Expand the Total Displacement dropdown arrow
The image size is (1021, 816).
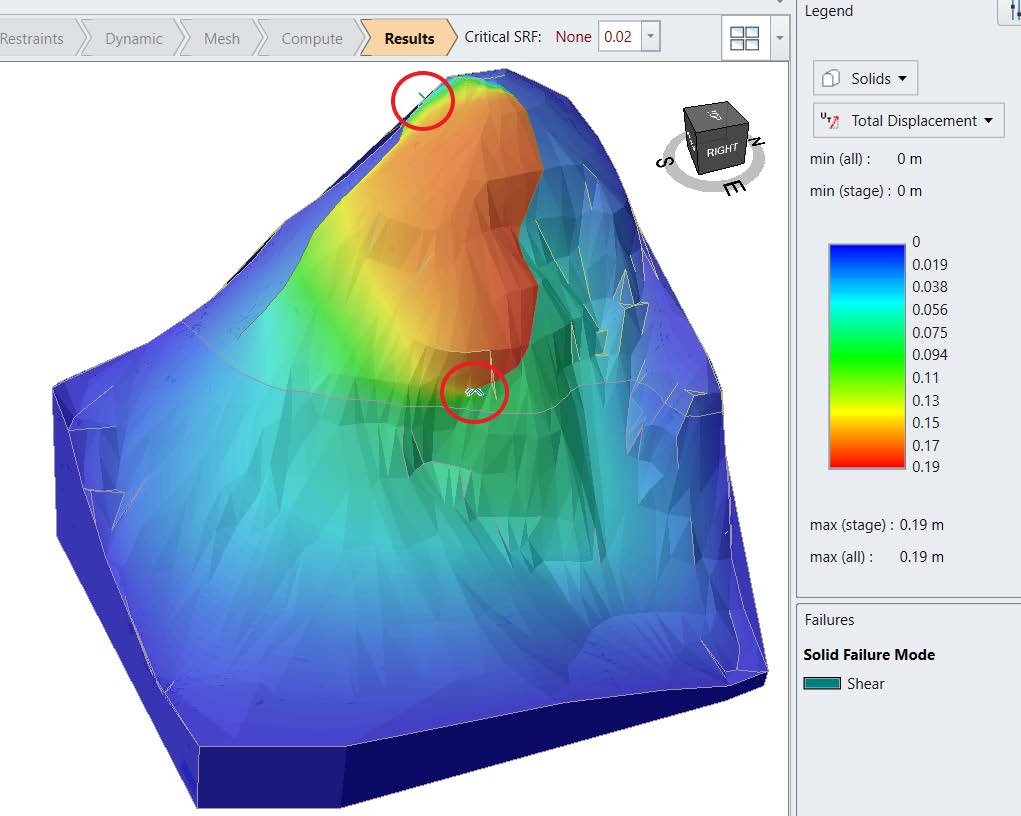coord(989,121)
